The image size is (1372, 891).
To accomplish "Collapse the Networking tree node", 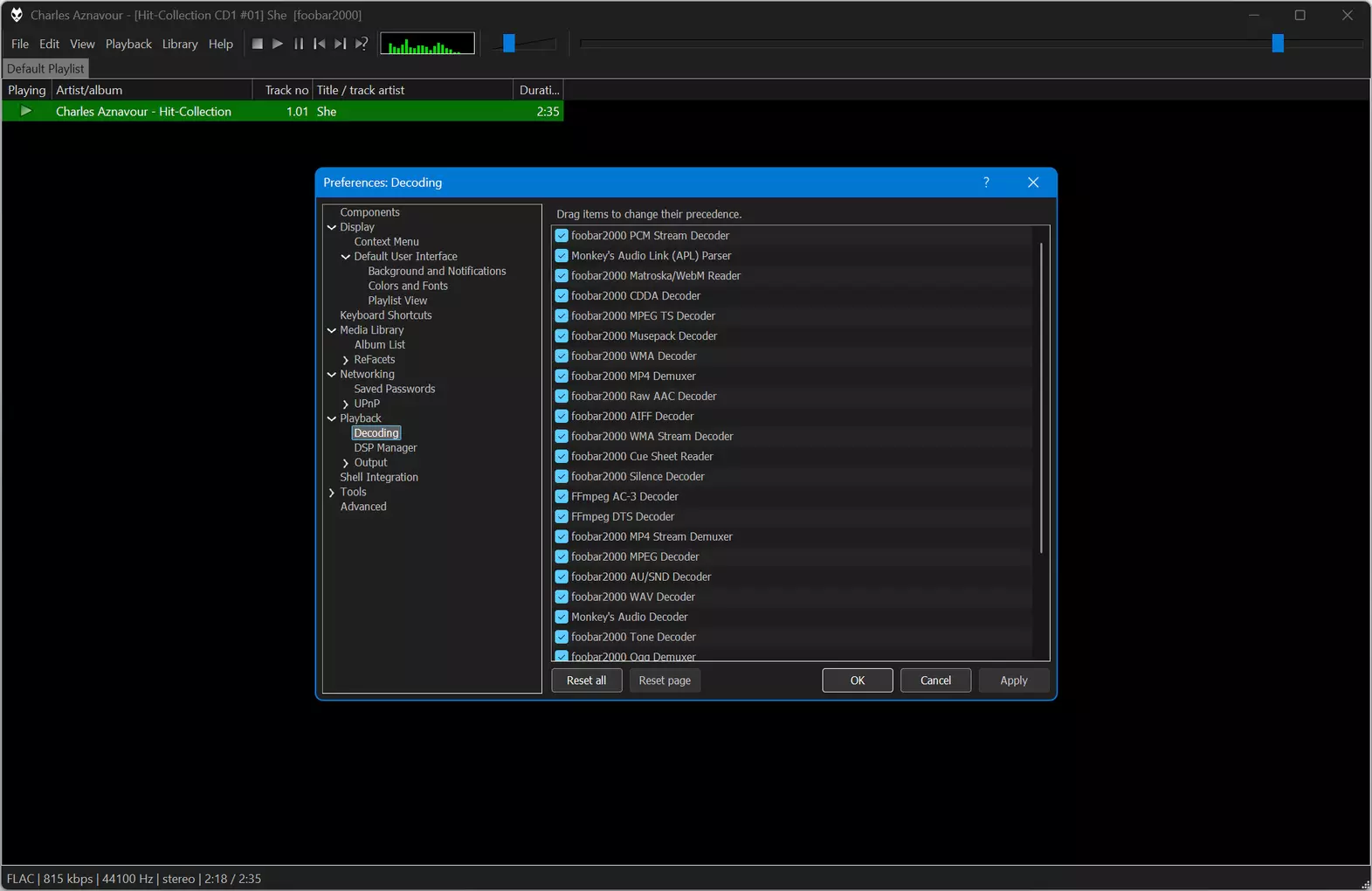I will (332, 375).
